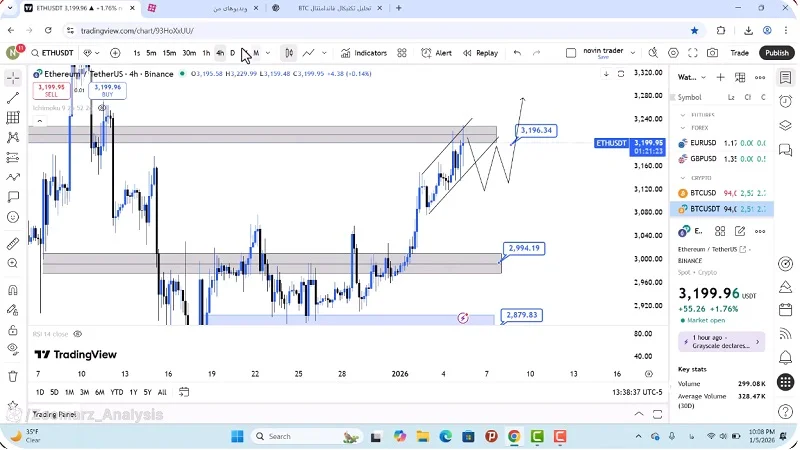Take a chart snapshot with camera icon
The image size is (800, 450).
[x=712, y=53]
